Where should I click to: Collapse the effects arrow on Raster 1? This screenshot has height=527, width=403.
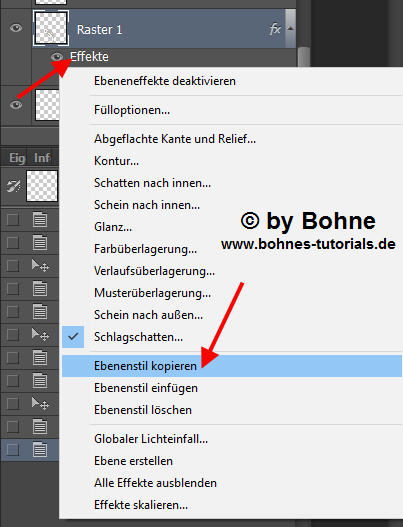coord(290,29)
